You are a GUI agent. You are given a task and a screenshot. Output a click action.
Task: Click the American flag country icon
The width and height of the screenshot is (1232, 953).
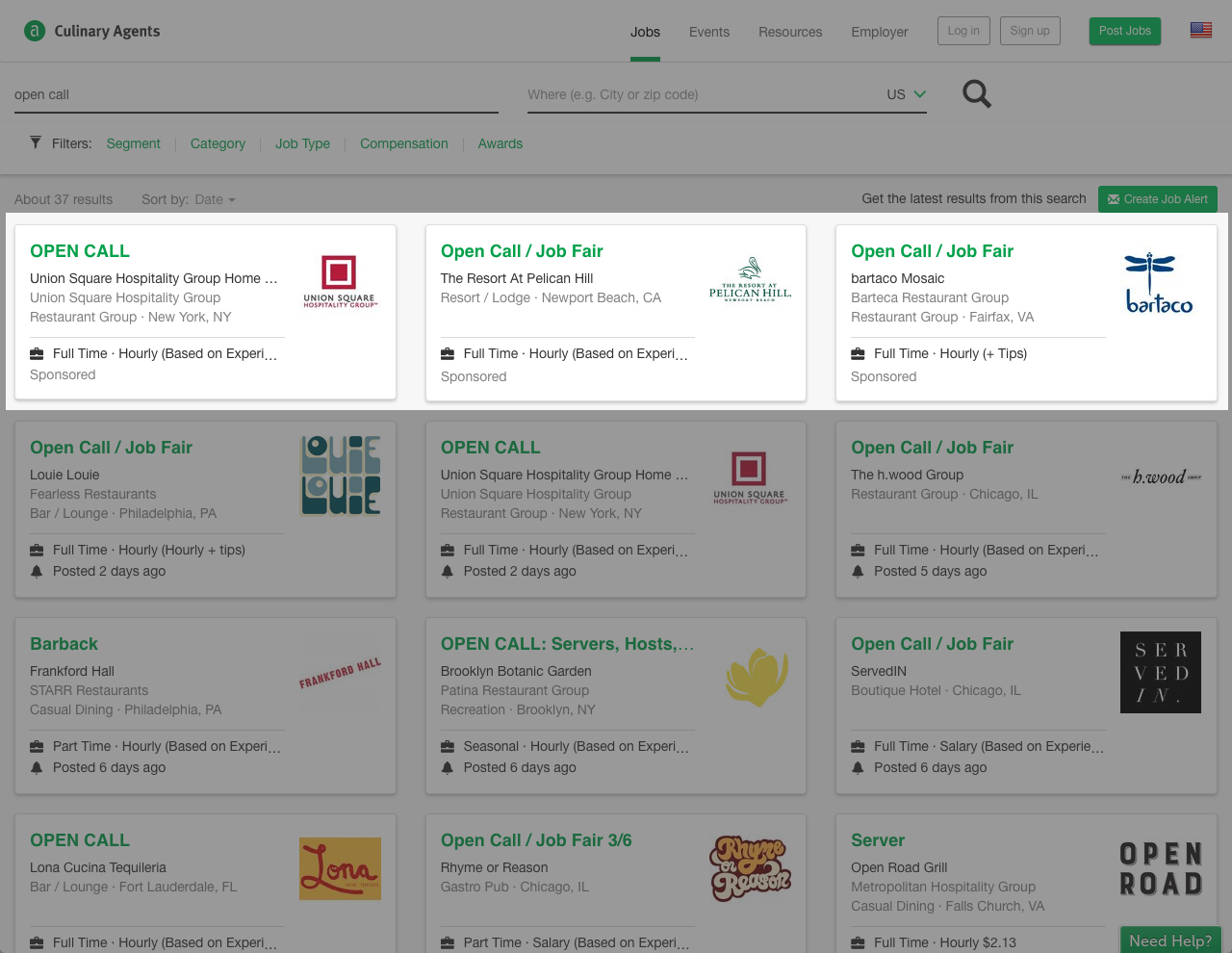pos(1200,30)
